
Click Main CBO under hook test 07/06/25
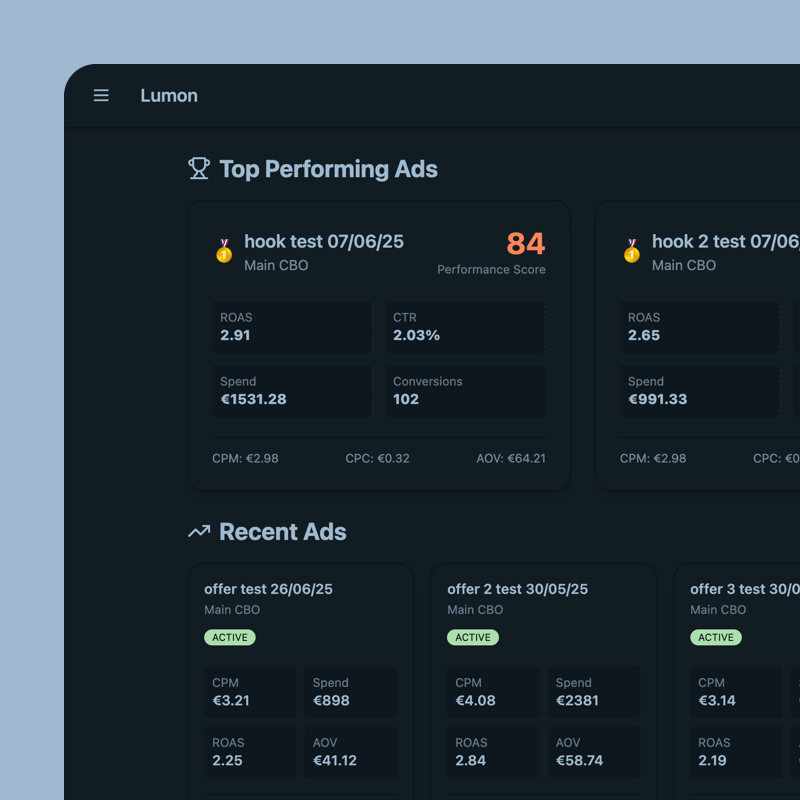[x=276, y=265]
